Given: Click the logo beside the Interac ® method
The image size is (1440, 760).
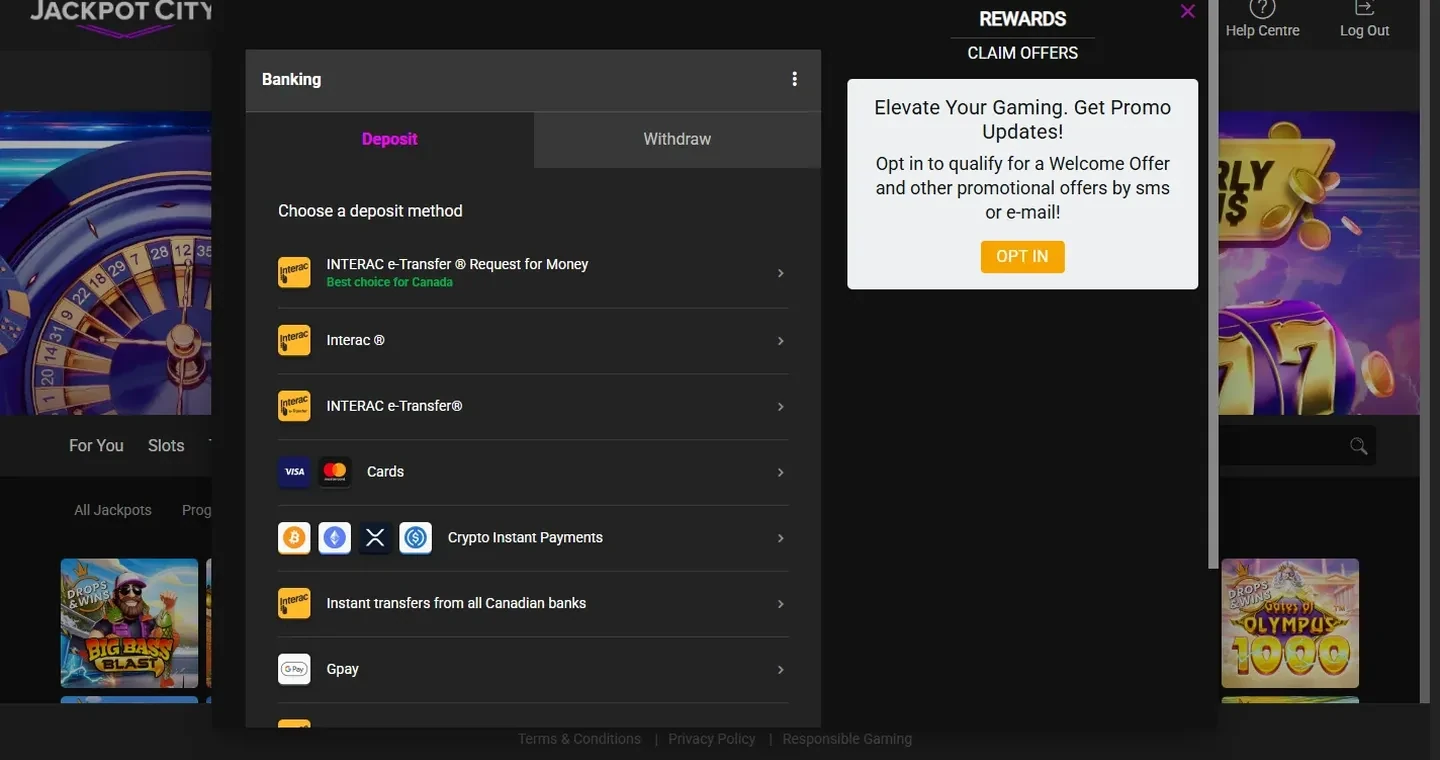Looking at the screenshot, I should pos(294,341).
